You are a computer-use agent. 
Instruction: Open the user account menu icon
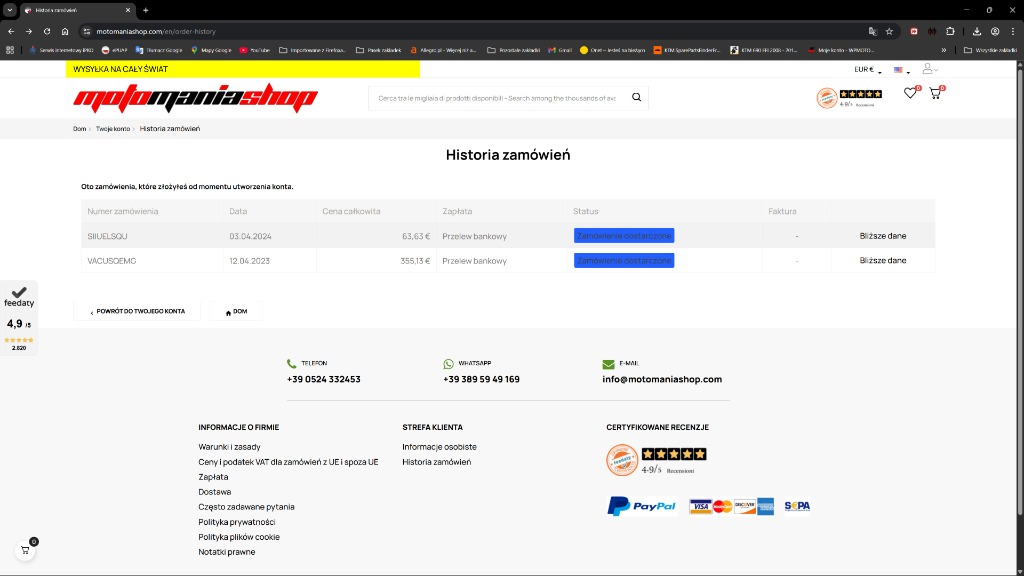tap(927, 69)
